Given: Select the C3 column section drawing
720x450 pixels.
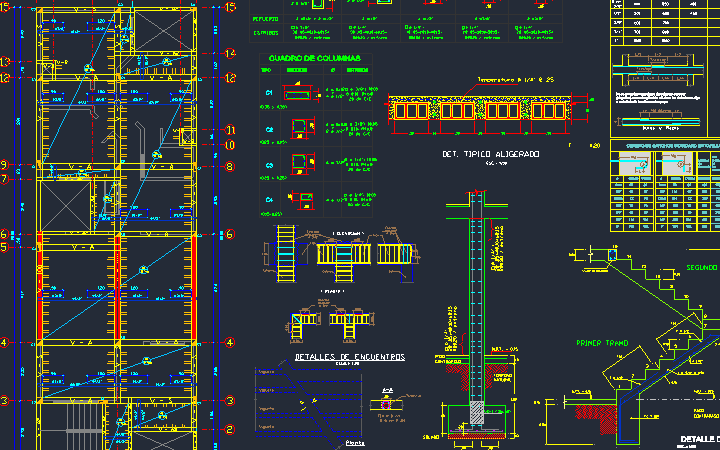Looking at the screenshot, I should [302, 164].
